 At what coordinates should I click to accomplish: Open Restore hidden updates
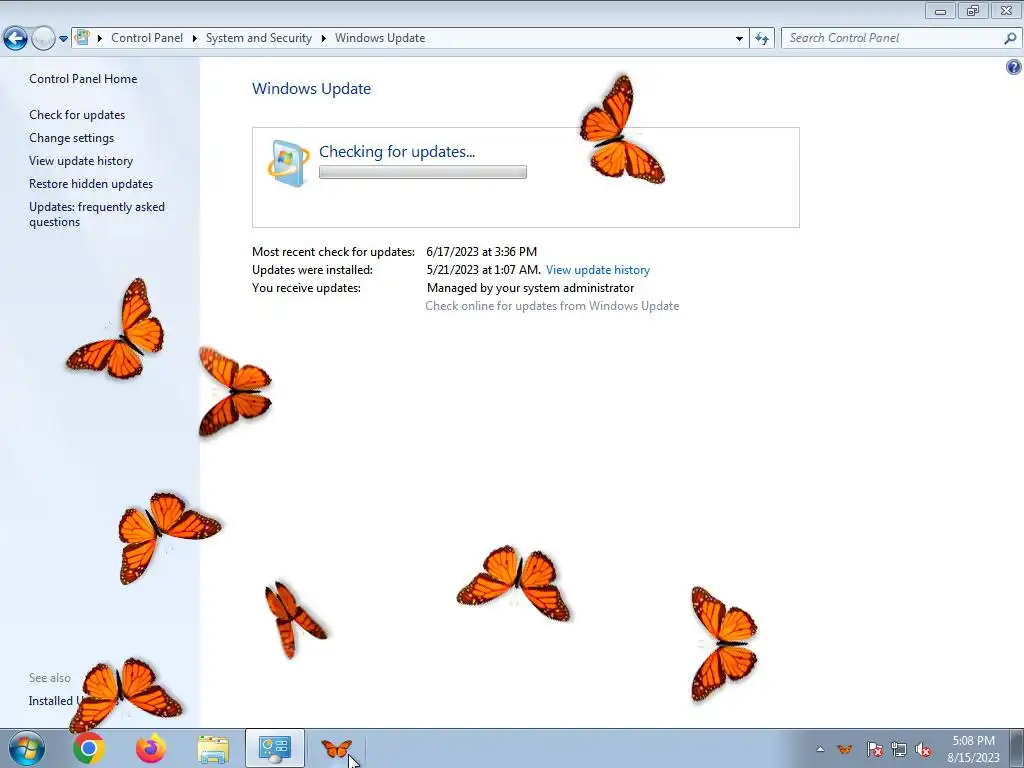(x=91, y=184)
